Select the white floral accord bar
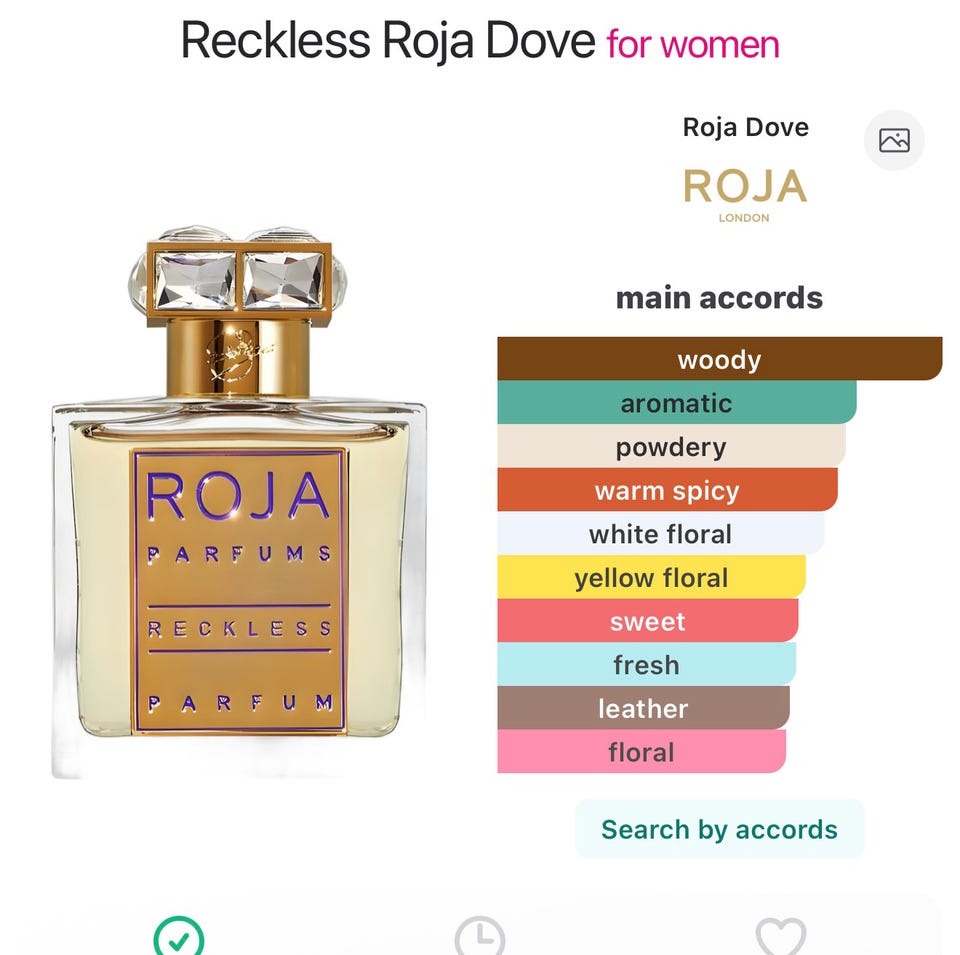 [661, 533]
